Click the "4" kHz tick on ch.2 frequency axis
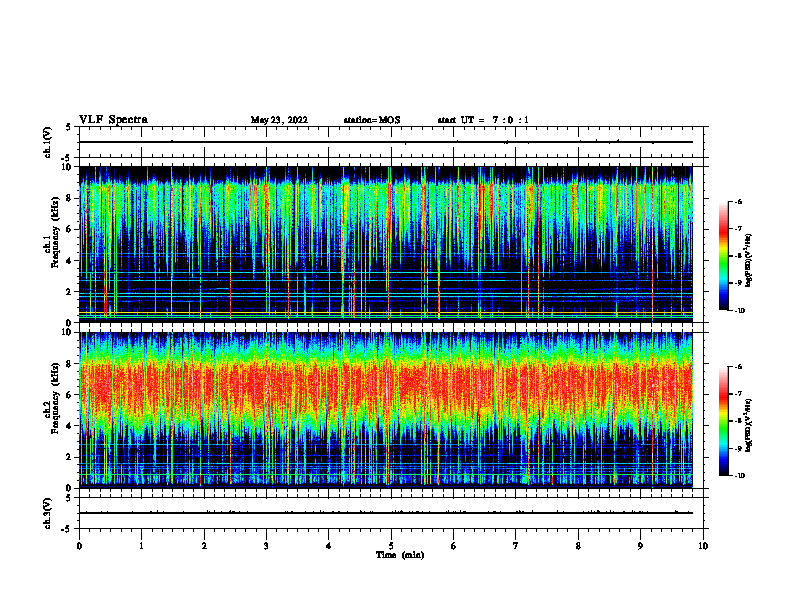Viewport: 792px width, 612px height. click(x=69, y=426)
